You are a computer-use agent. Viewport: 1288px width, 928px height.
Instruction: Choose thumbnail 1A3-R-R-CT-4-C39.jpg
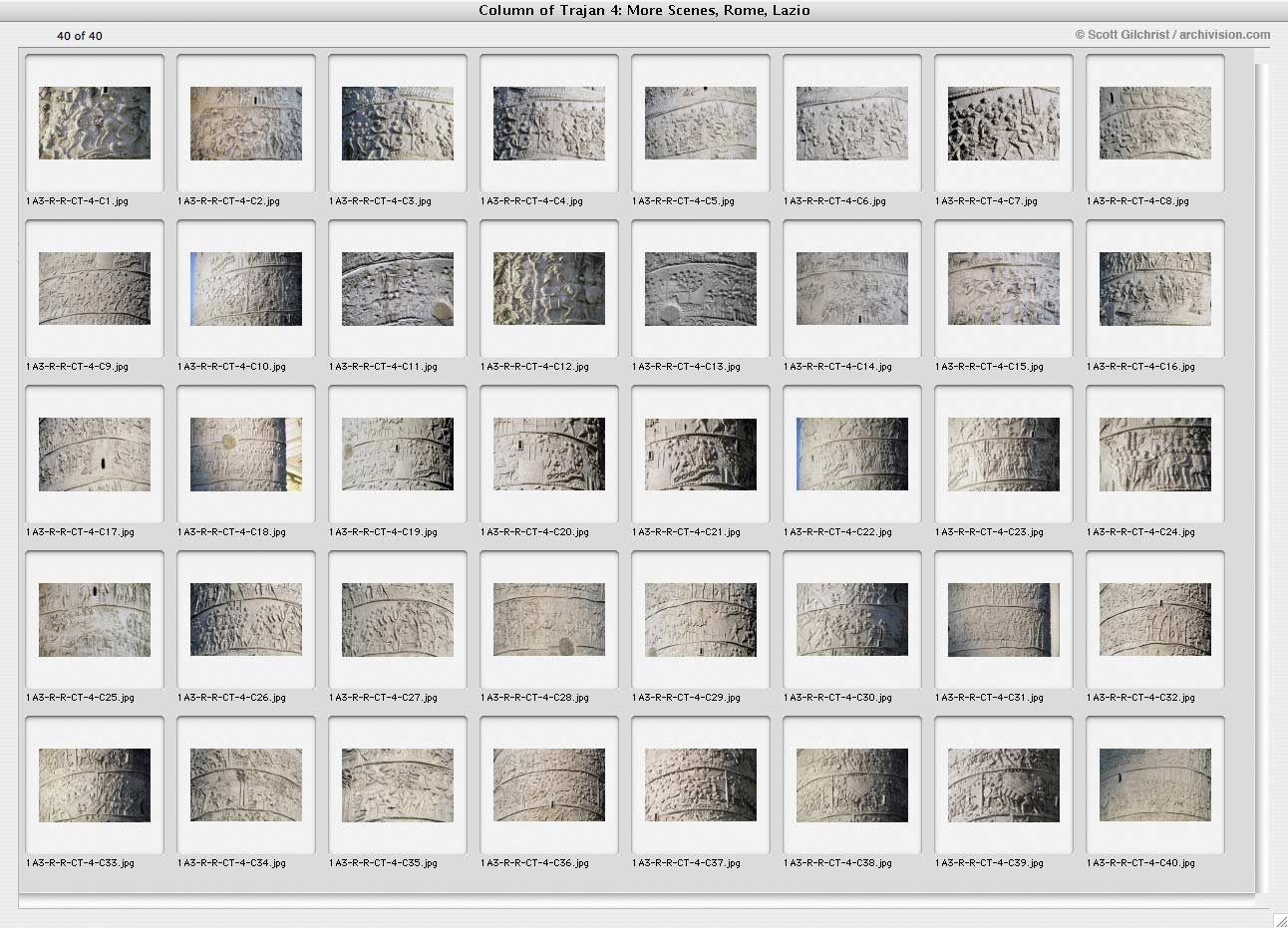point(1004,784)
